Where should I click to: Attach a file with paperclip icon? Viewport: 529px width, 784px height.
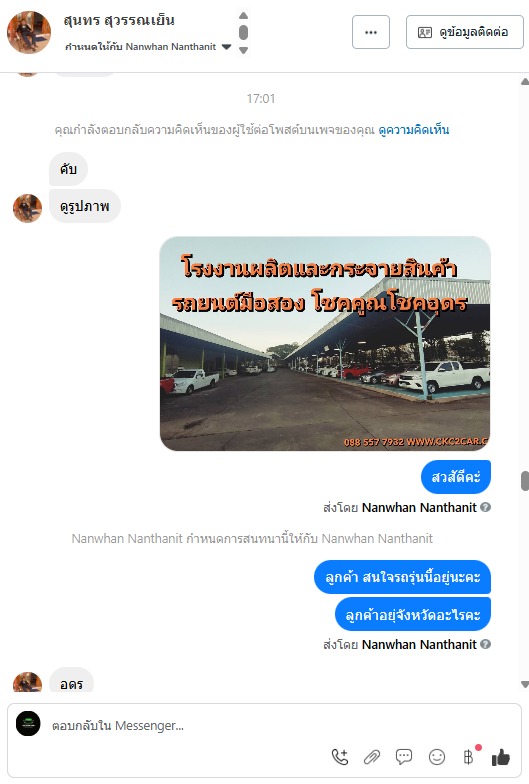[x=372, y=757]
